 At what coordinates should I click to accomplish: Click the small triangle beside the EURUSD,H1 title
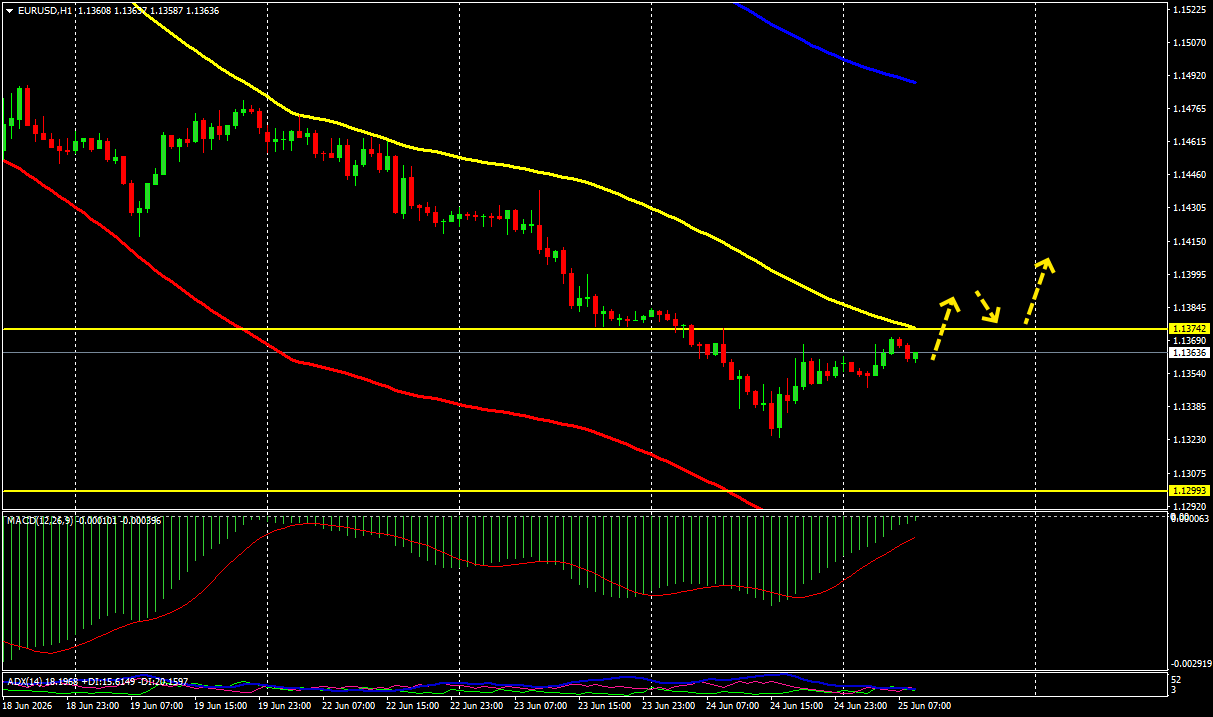point(9,10)
